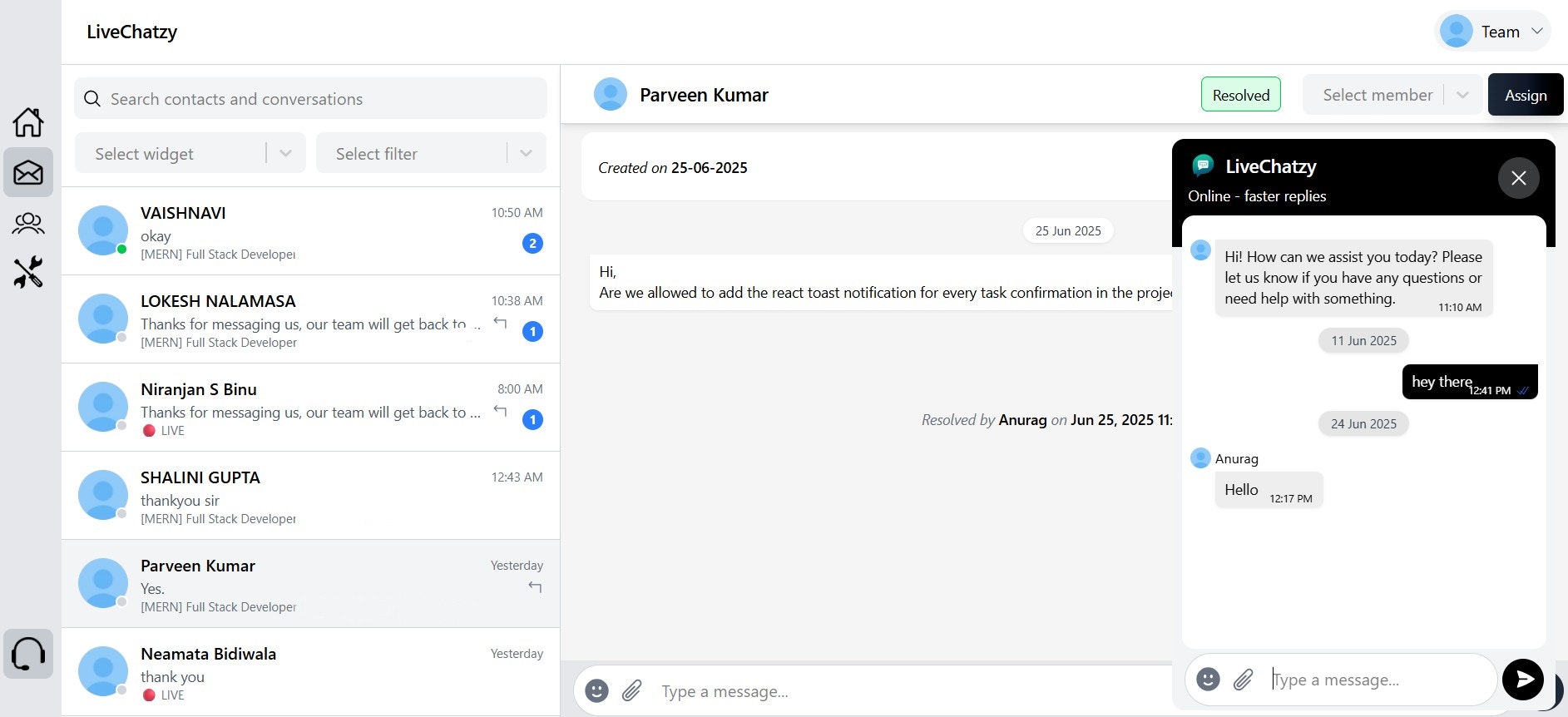The width and height of the screenshot is (1568, 717).
Task: Send message with the widget send button
Action: [x=1523, y=680]
